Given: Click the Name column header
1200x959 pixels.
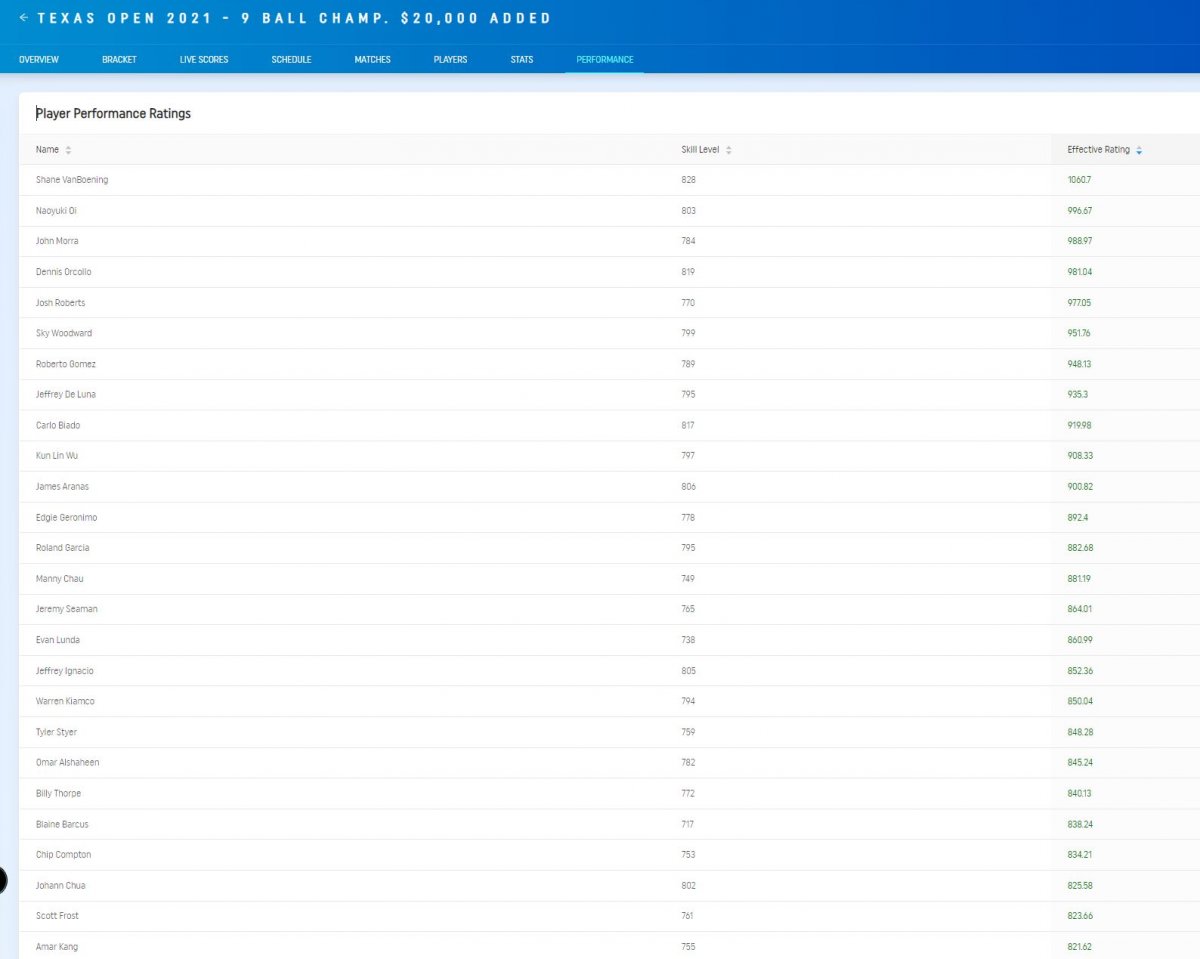Looking at the screenshot, I should click(47, 150).
